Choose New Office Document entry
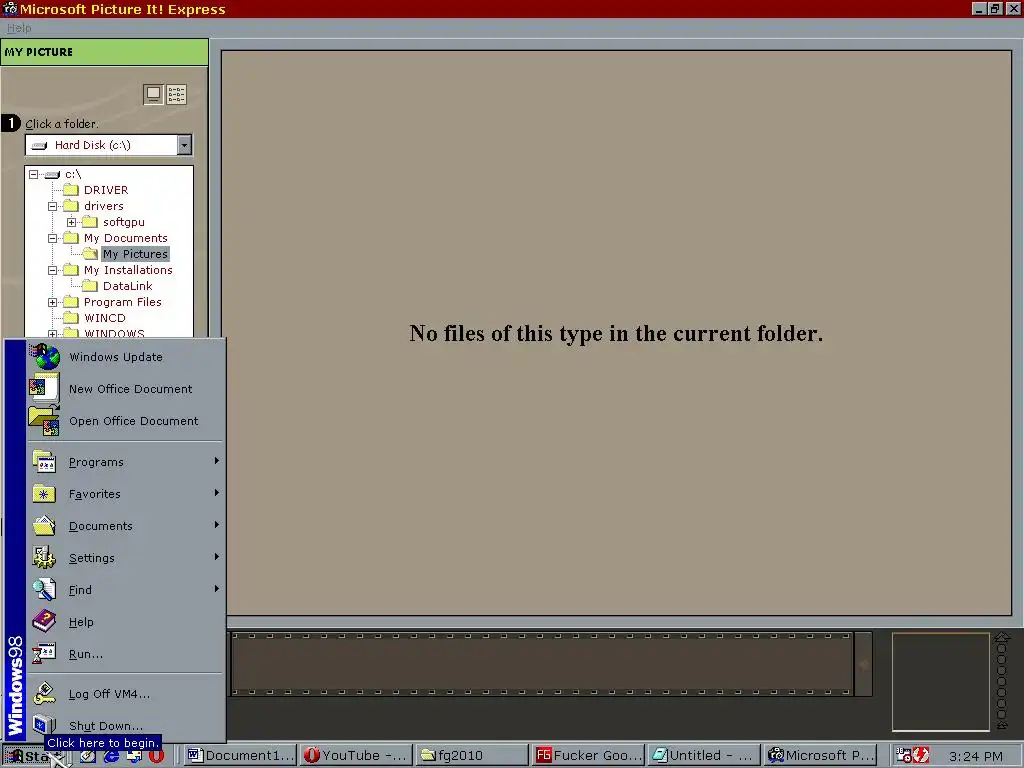Image resolution: width=1024 pixels, height=768 pixels. point(125,389)
